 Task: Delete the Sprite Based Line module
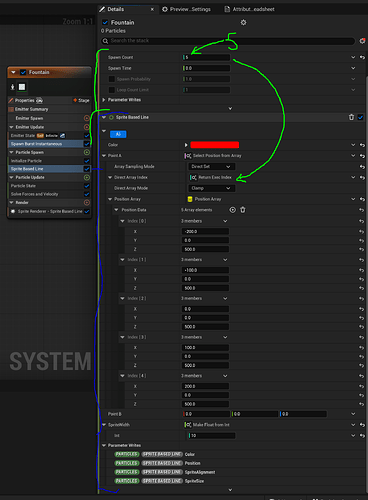point(351,117)
